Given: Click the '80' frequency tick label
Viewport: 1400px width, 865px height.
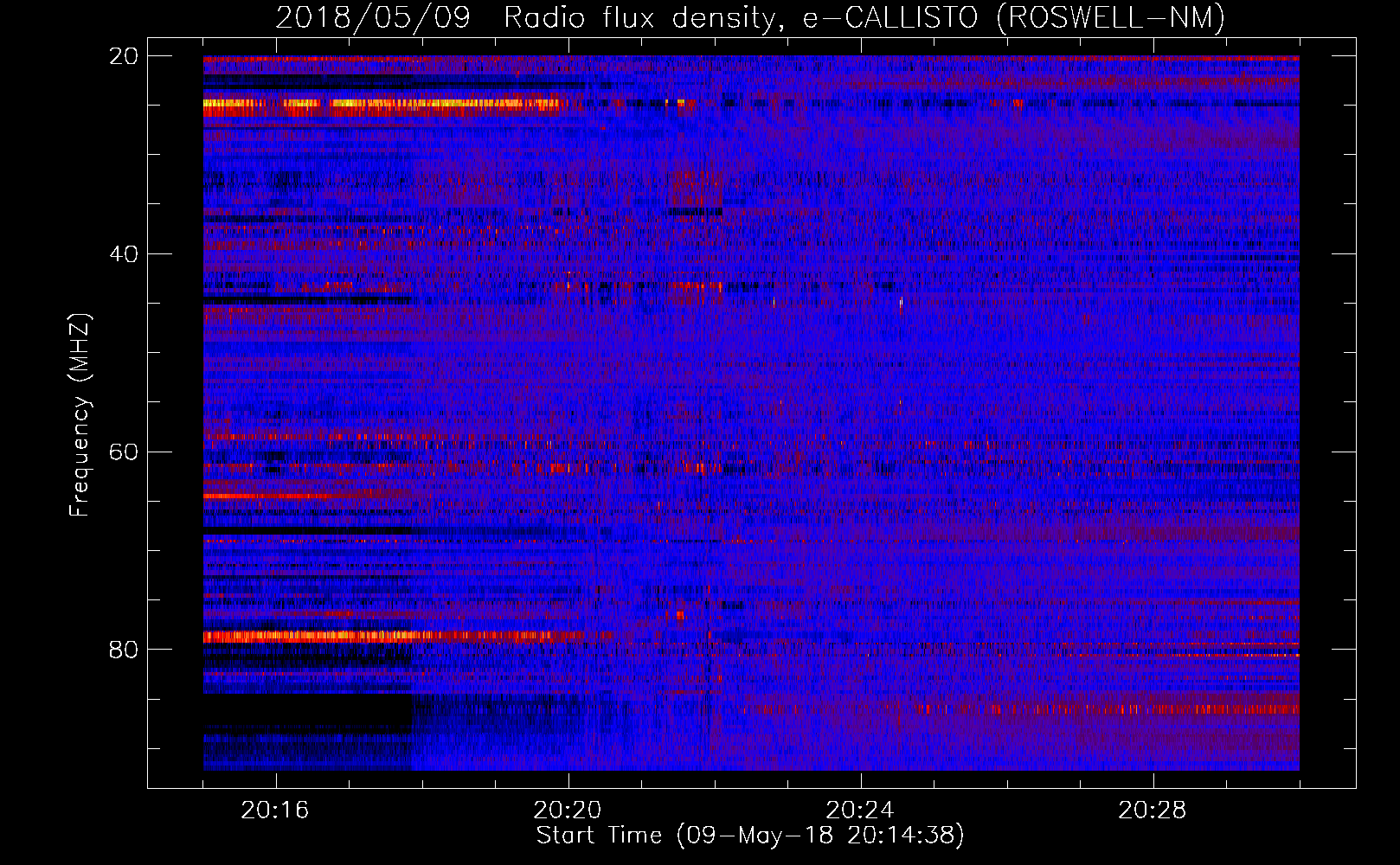Looking at the screenshot, I should (x=124, y=650).
